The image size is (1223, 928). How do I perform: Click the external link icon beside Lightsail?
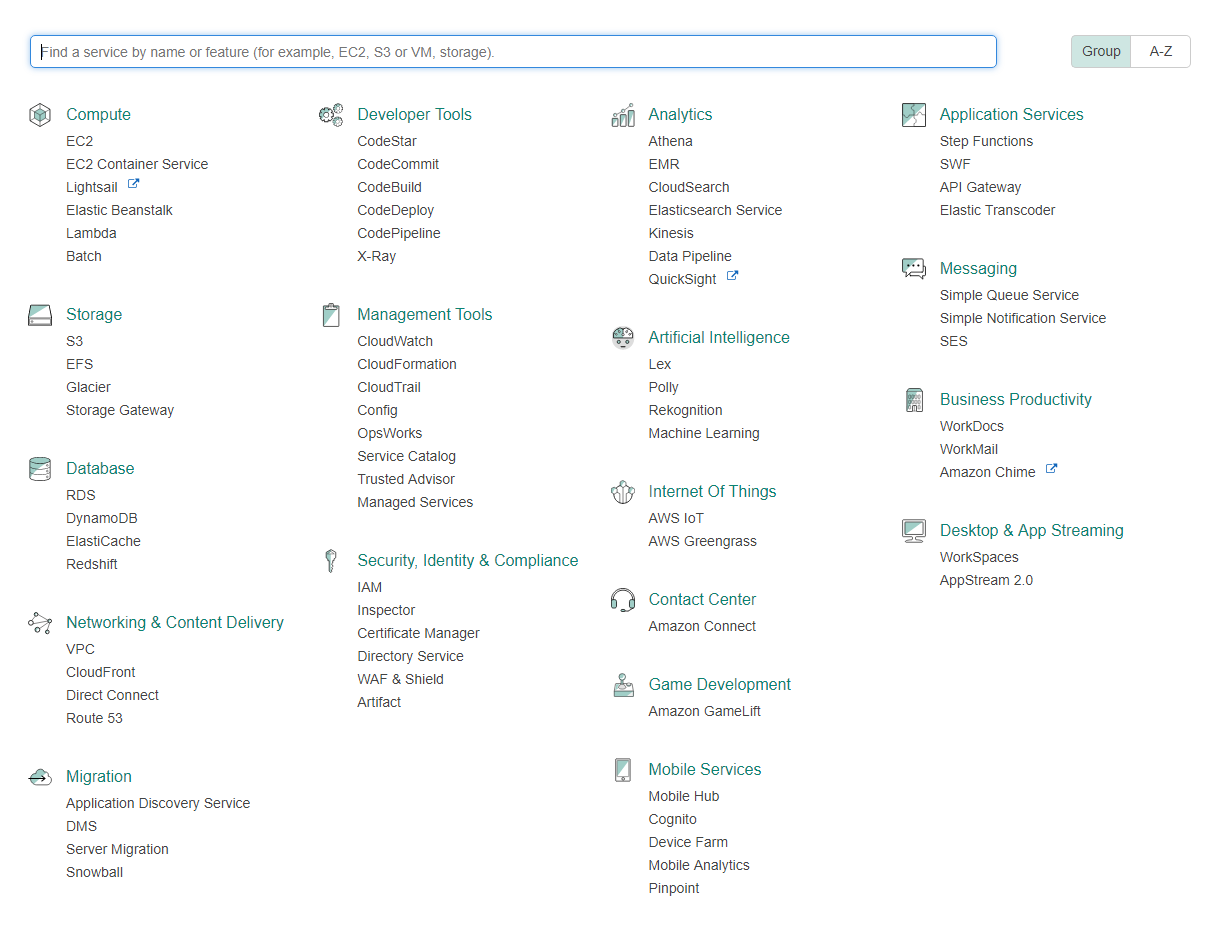tap(134, 185)
